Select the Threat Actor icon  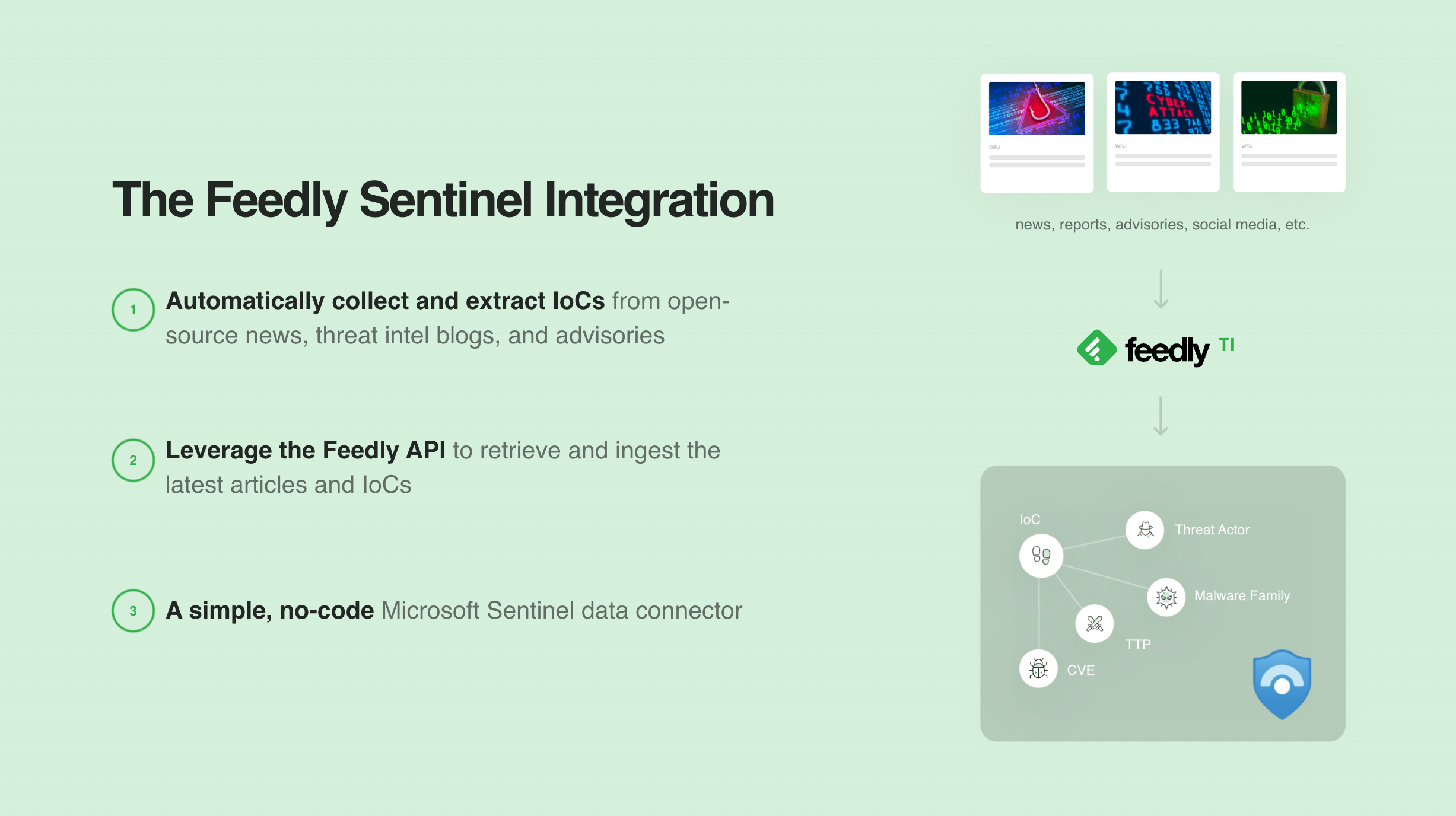coord(1145,530)
